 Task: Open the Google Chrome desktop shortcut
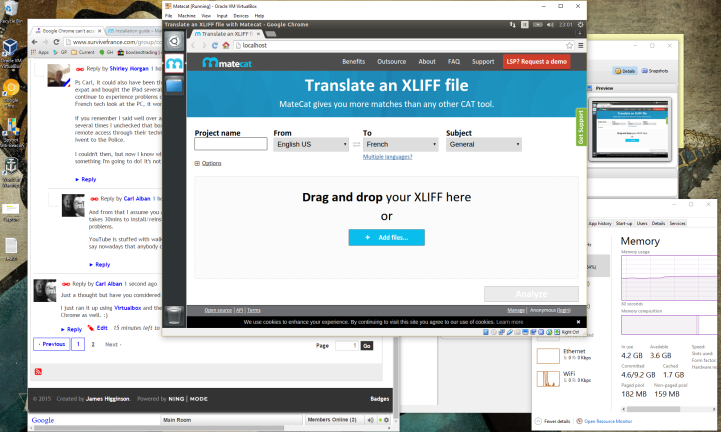pyautogui.click(x=11, y=93)
